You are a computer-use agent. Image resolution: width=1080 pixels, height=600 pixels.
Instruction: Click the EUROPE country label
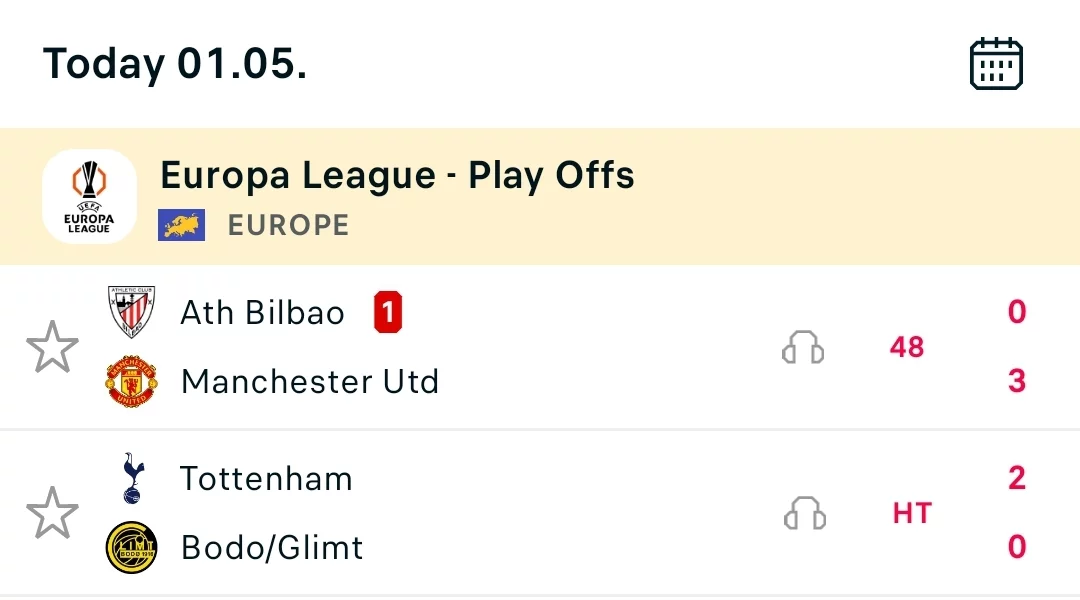pos(288,225)
